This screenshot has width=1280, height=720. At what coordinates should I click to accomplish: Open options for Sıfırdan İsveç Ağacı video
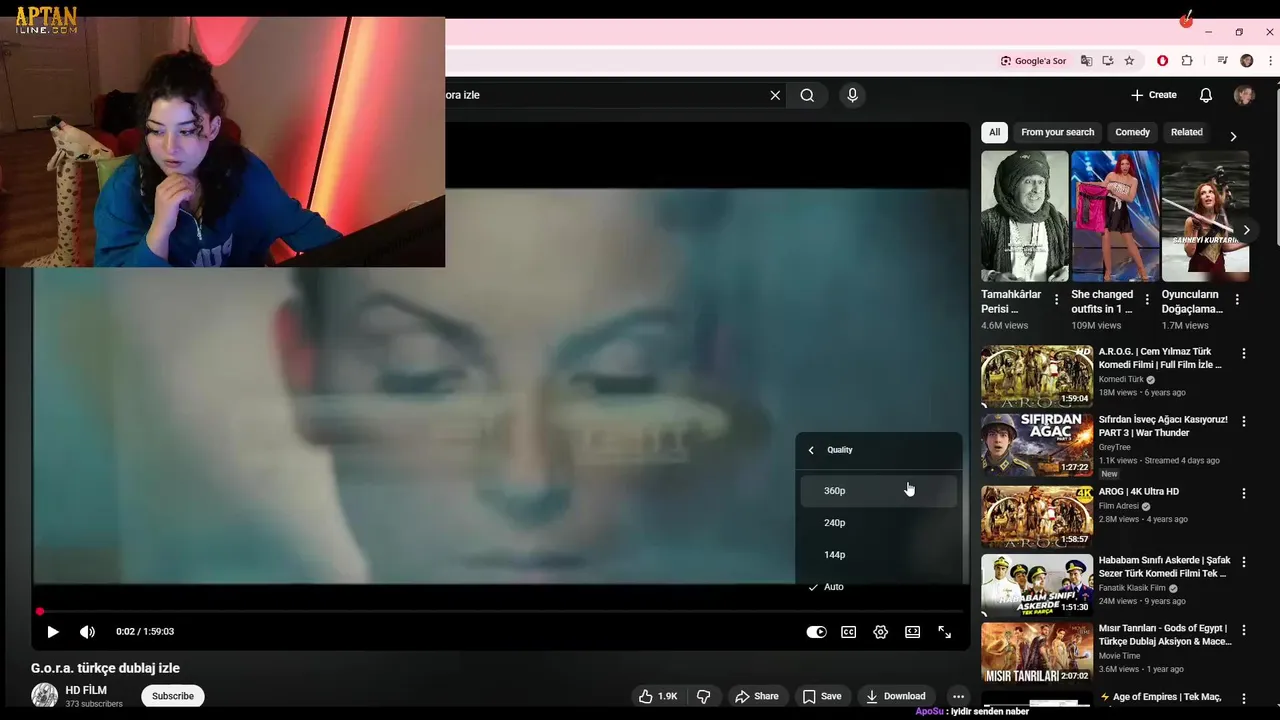1244,422
